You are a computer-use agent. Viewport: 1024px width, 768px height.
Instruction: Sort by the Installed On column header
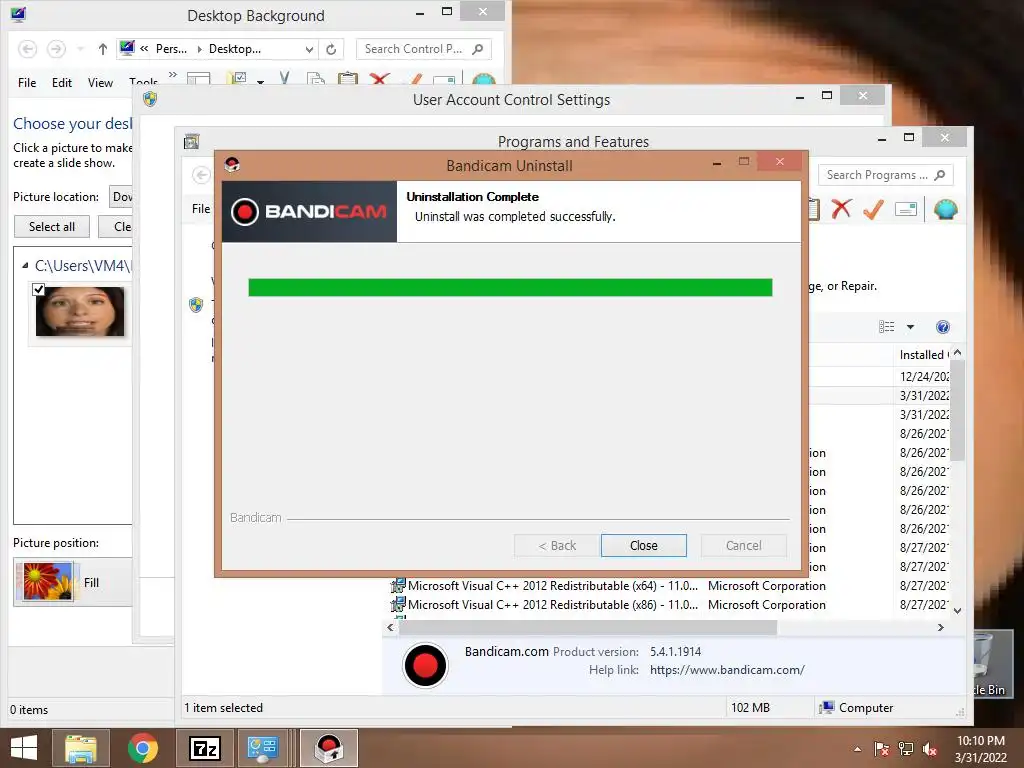click(x=922, y=355)
